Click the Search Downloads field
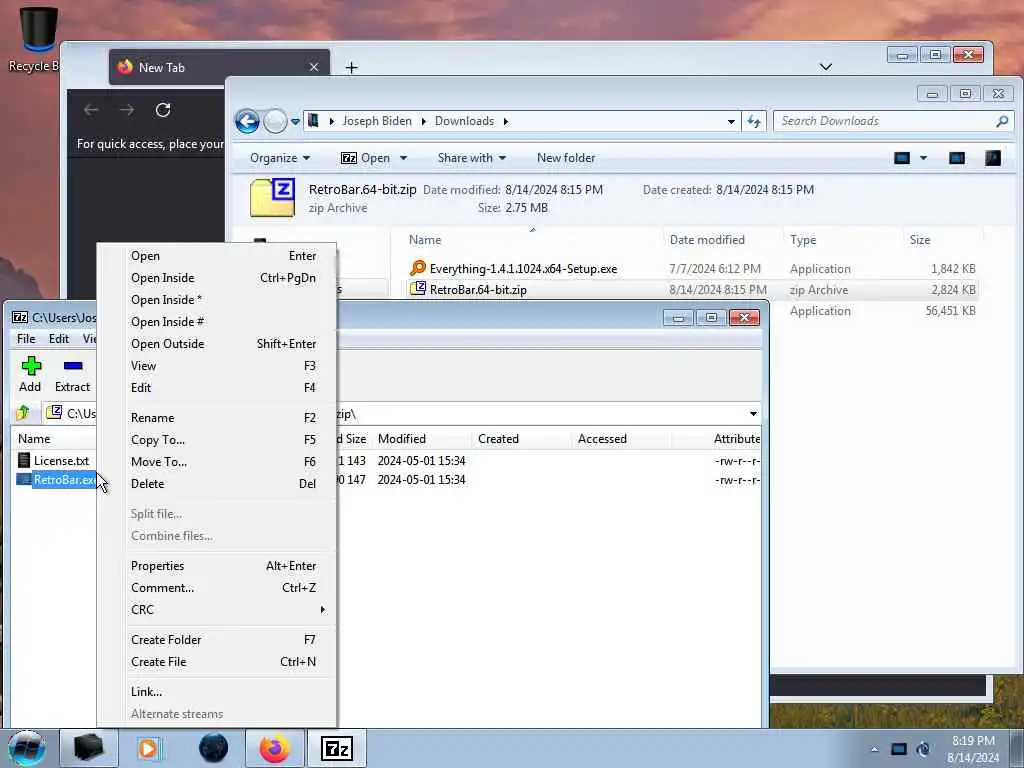 pyautogui.click(x=884, y=121)
